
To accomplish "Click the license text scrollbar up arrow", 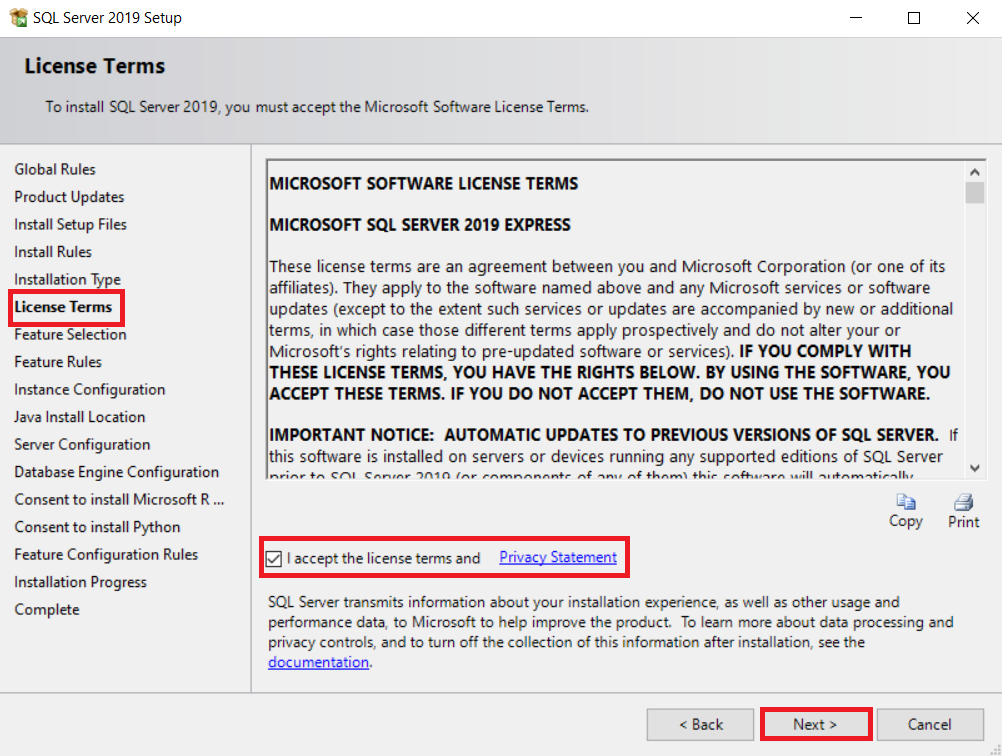I will click(x=975, y=171).
